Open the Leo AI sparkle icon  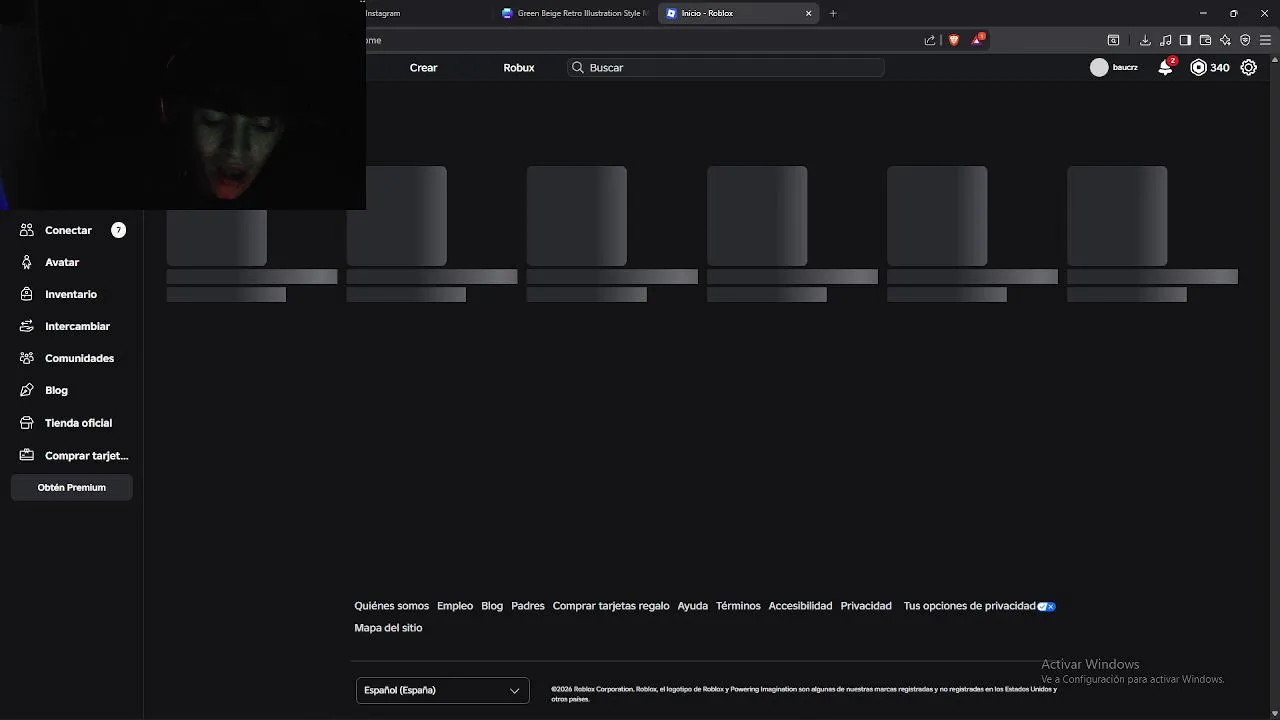tap(1225, 40)
